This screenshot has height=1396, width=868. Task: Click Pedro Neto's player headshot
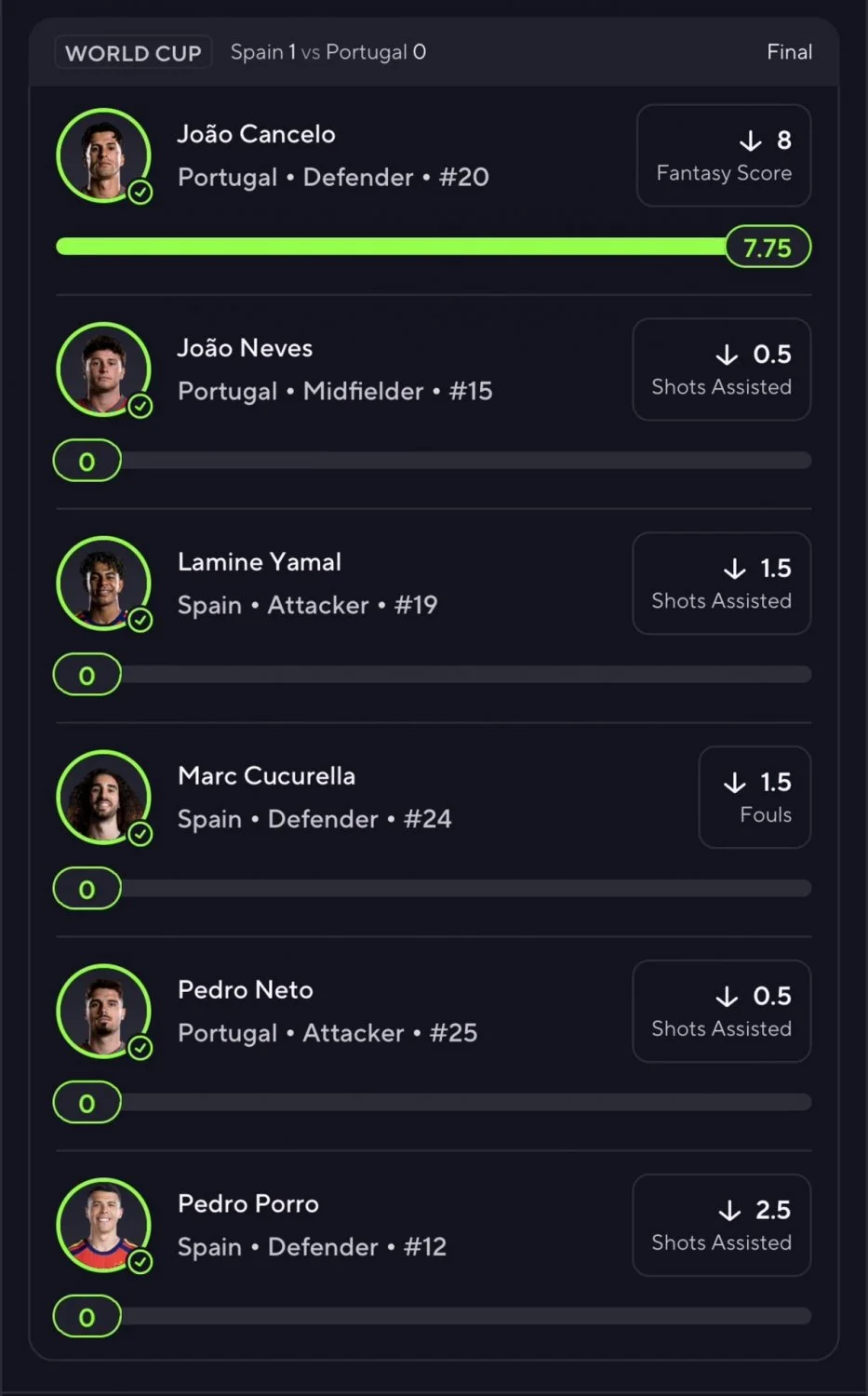(x=103, y=1011)
